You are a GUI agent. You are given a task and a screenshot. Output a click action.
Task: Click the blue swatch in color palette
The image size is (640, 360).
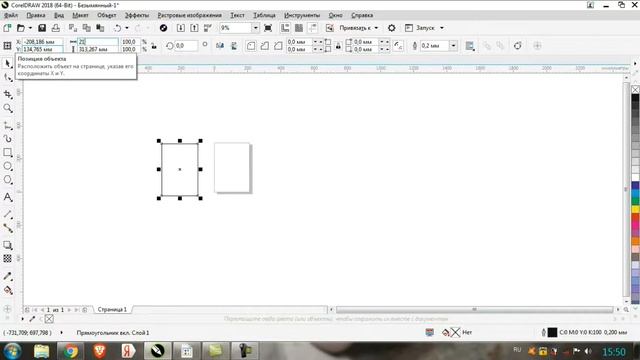[635, 186]
